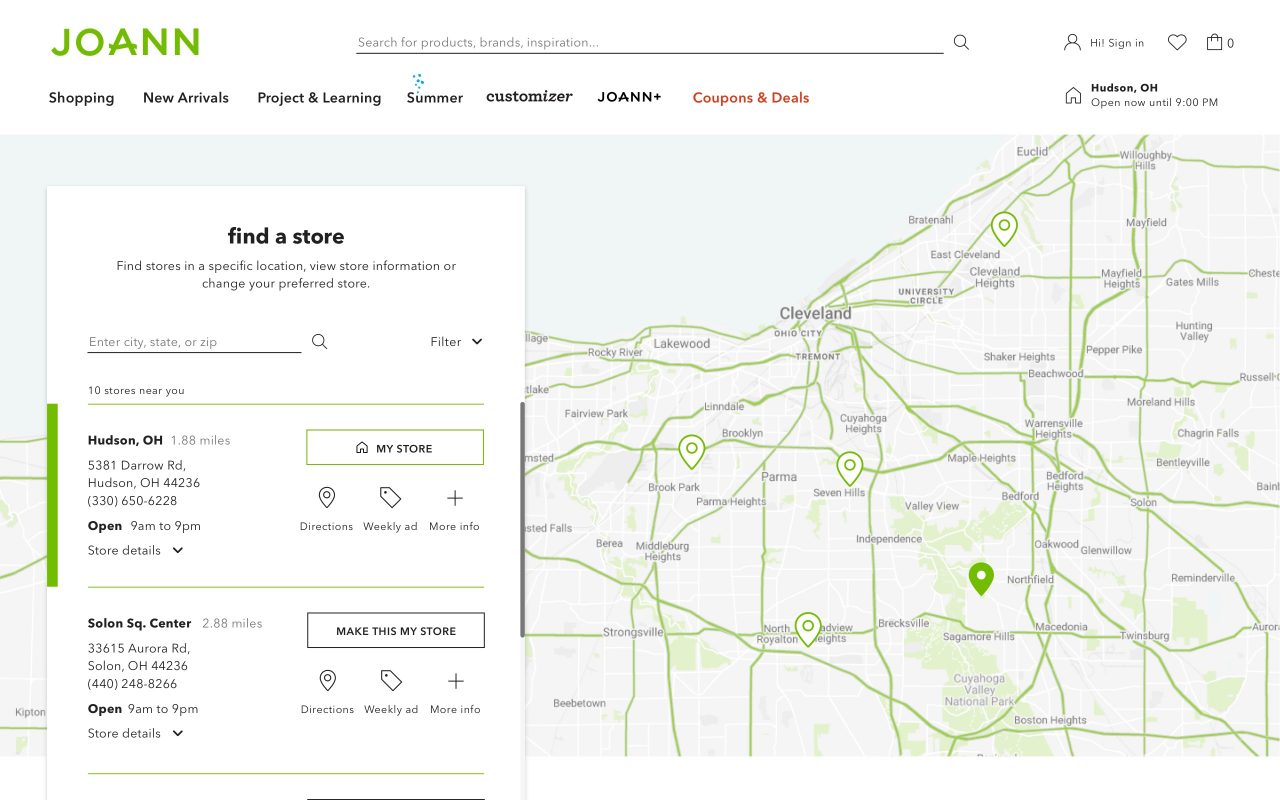Click the header search magnifier icon
Image resolution: width=1280 pixels, height=800 pixels.
tap(961, 42)
